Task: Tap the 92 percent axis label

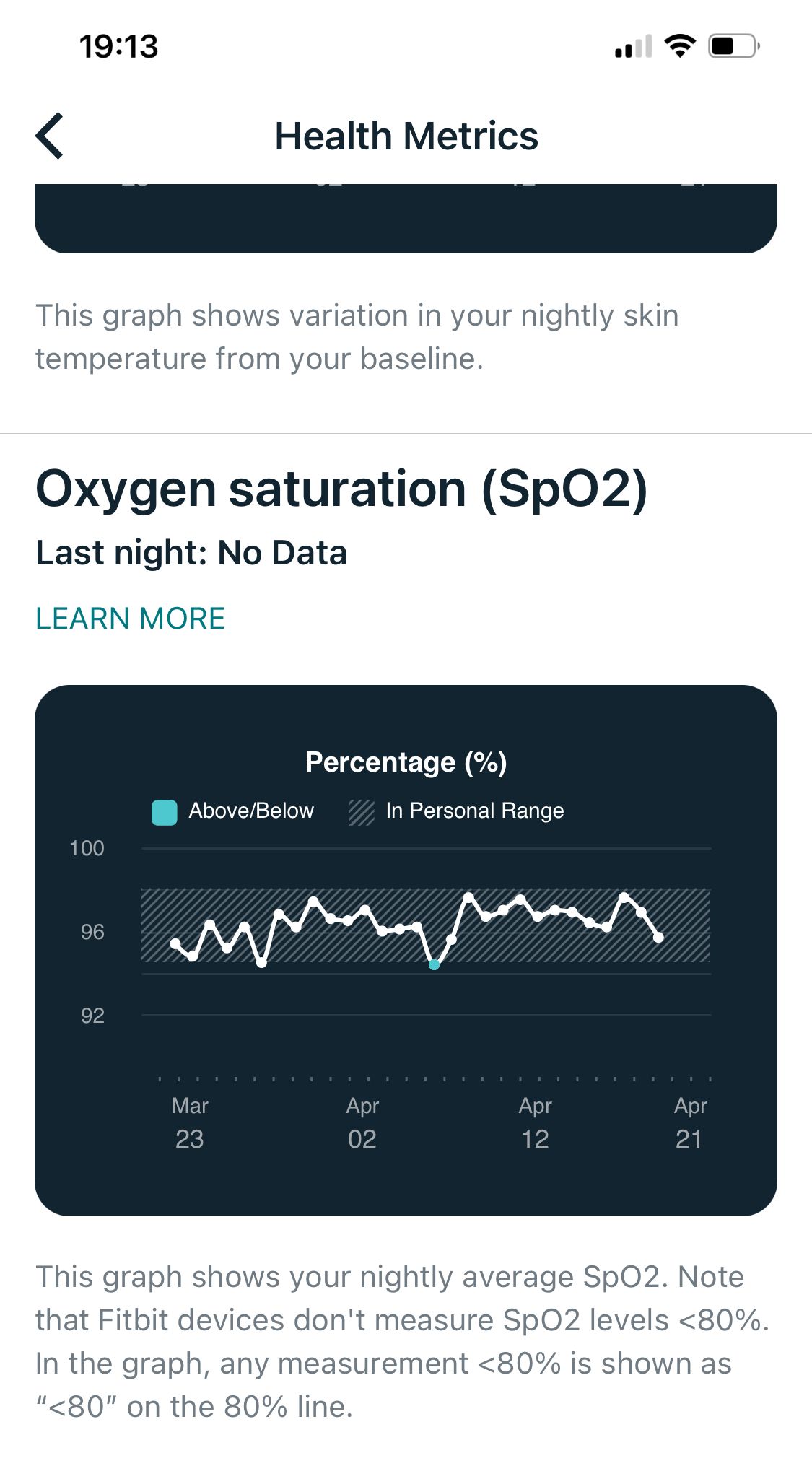Action: tap(92, 1016)
